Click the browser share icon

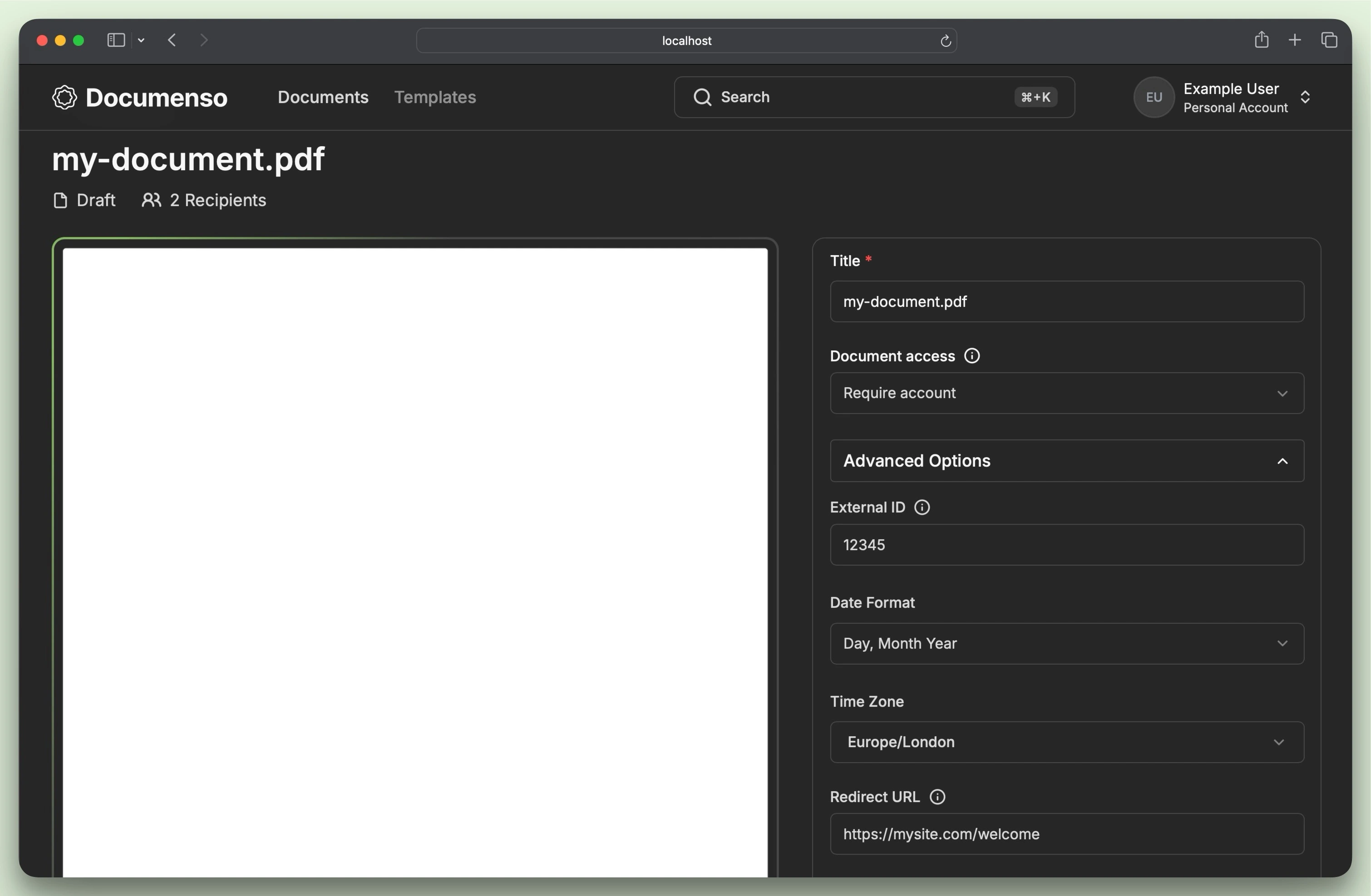[x=1262, y=40]
